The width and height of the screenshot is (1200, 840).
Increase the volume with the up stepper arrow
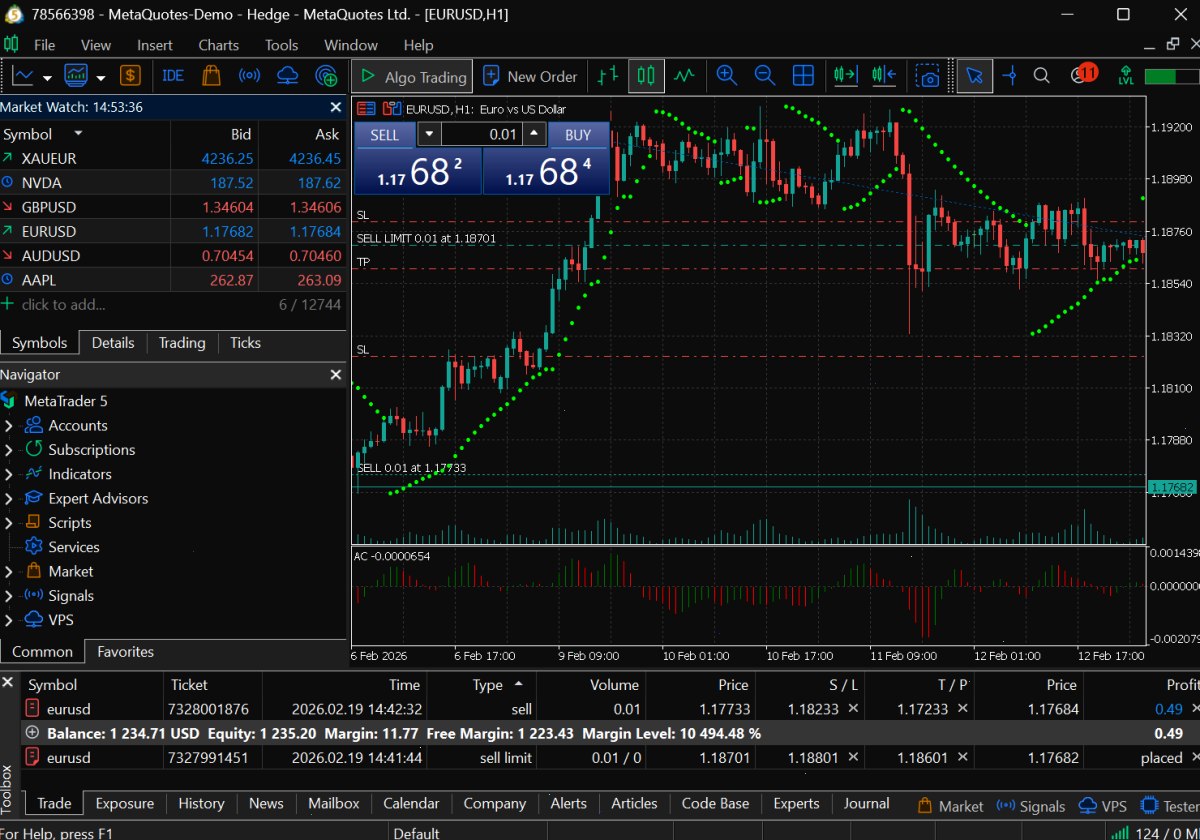[535, 134]
